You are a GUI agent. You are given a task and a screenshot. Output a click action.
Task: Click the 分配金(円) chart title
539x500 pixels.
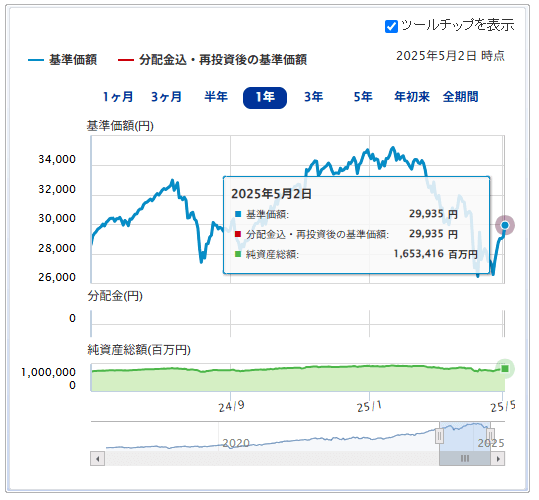pyautogui.click(x=115, y=296)
